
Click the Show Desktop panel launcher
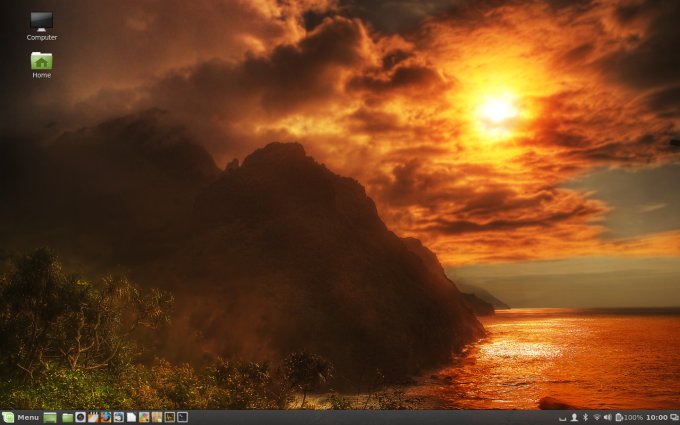50,417
